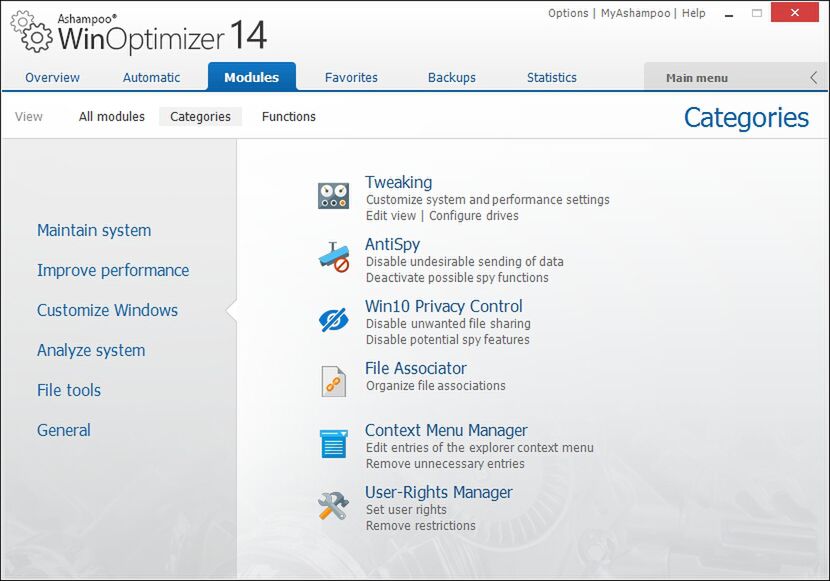The width and height of the screenshot is (830, 581).
Task: Click the WinOptimizer gear logo
Action: [32, 32]
